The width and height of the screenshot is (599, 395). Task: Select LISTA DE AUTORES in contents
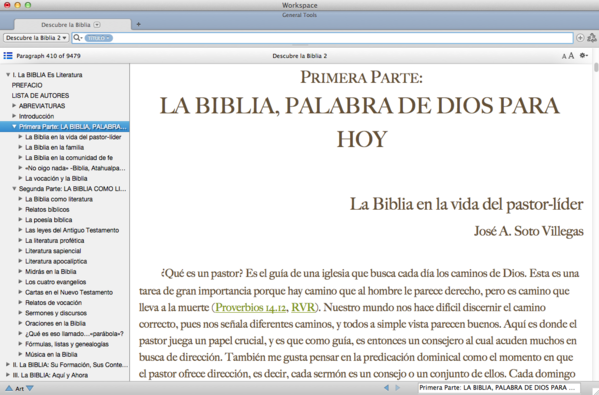[40, 96]
